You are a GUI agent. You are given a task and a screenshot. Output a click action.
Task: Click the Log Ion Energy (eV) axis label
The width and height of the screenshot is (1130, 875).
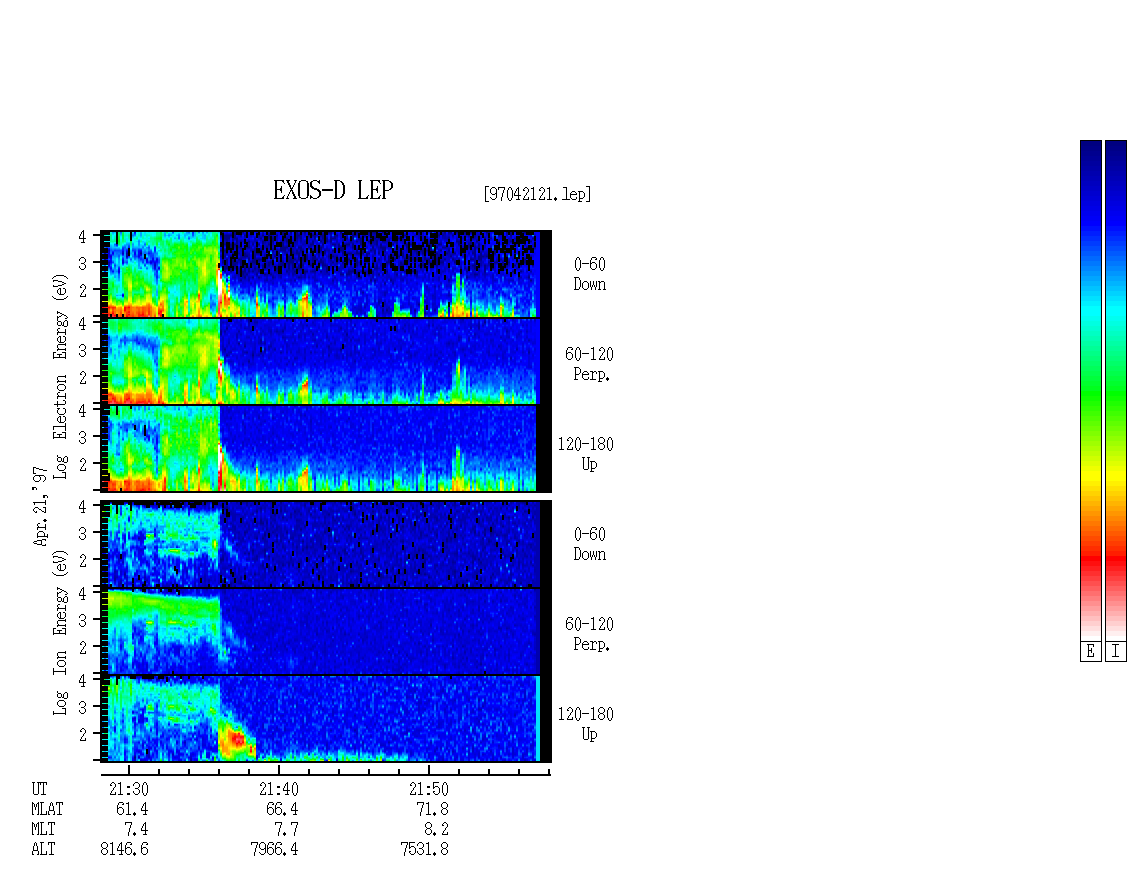[61, 633]
